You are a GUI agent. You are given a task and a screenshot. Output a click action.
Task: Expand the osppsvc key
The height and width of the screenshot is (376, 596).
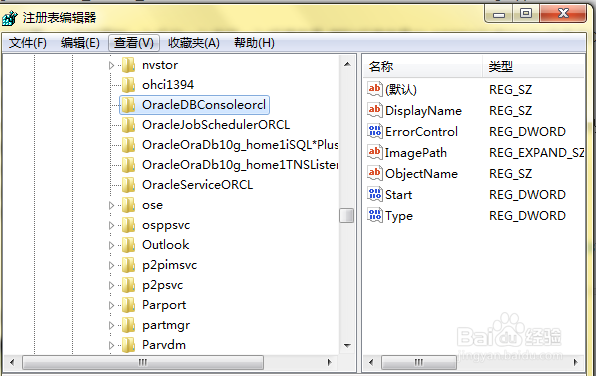(111, 225)
